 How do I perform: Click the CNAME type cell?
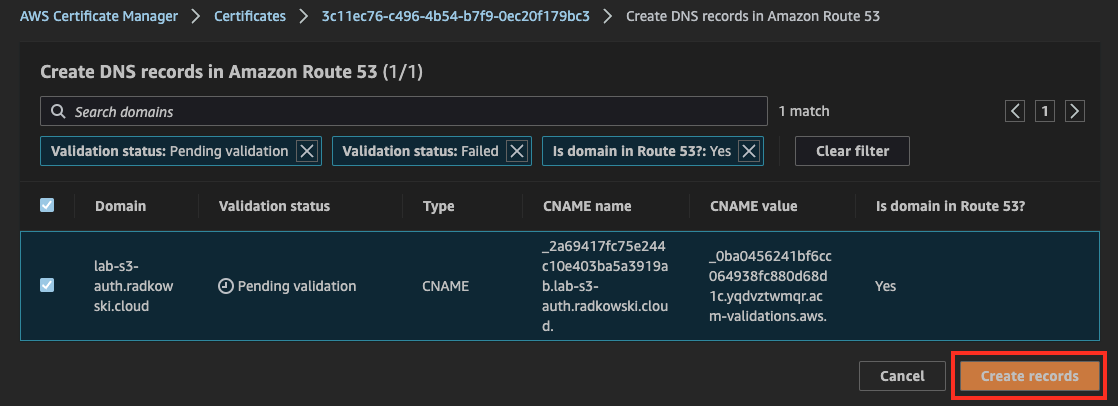pyautogui.click(x=446, y=286)
